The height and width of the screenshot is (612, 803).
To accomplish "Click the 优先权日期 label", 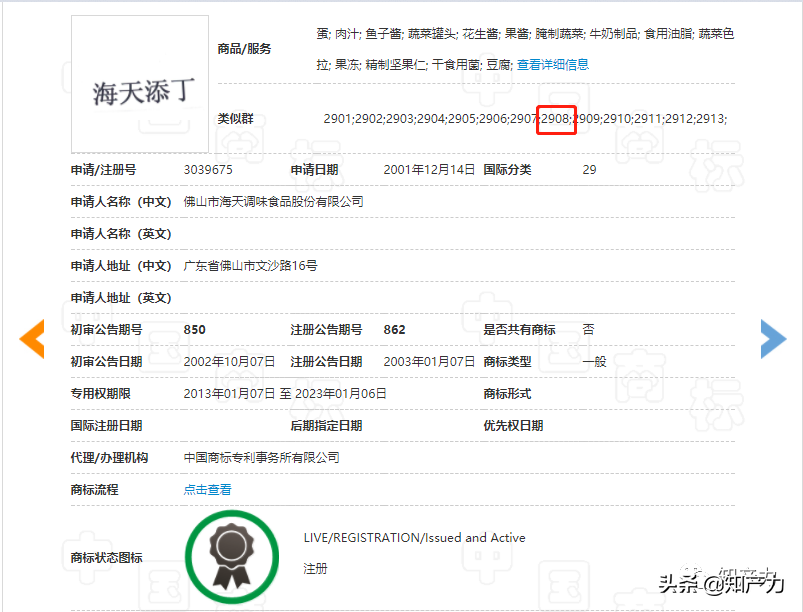I will coord(513,426).
